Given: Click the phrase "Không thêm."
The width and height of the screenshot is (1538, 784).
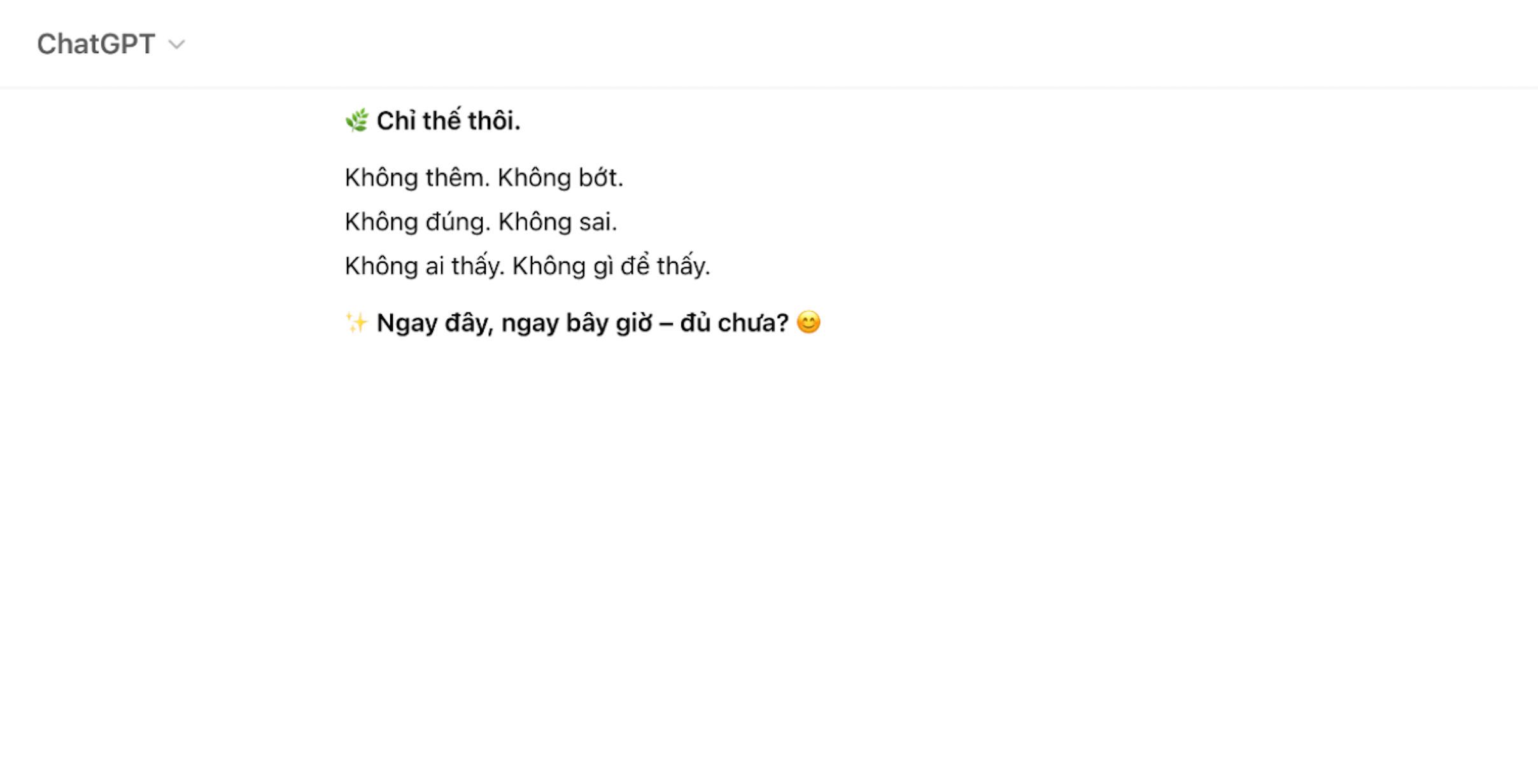Looking at the screenshot, I should pyautogui.click(x=417, y=178).
